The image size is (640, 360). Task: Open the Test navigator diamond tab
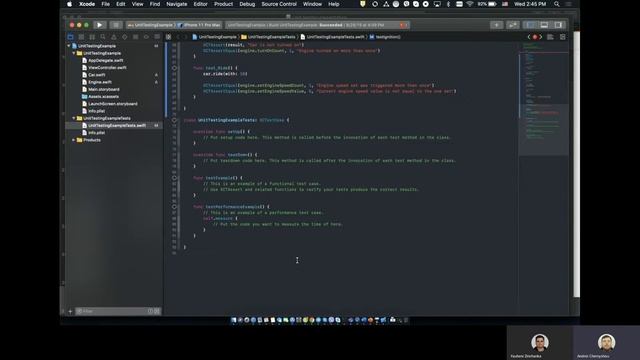(124, 37)
